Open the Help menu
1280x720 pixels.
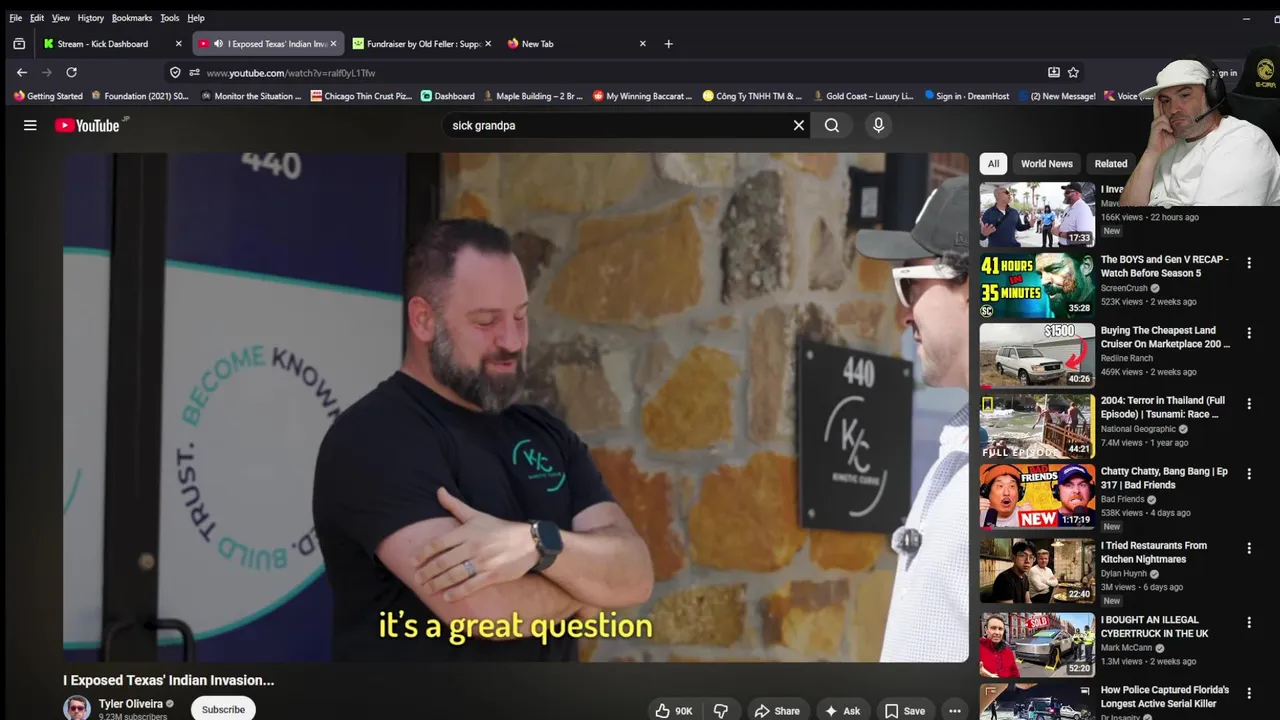coord(196,18)
